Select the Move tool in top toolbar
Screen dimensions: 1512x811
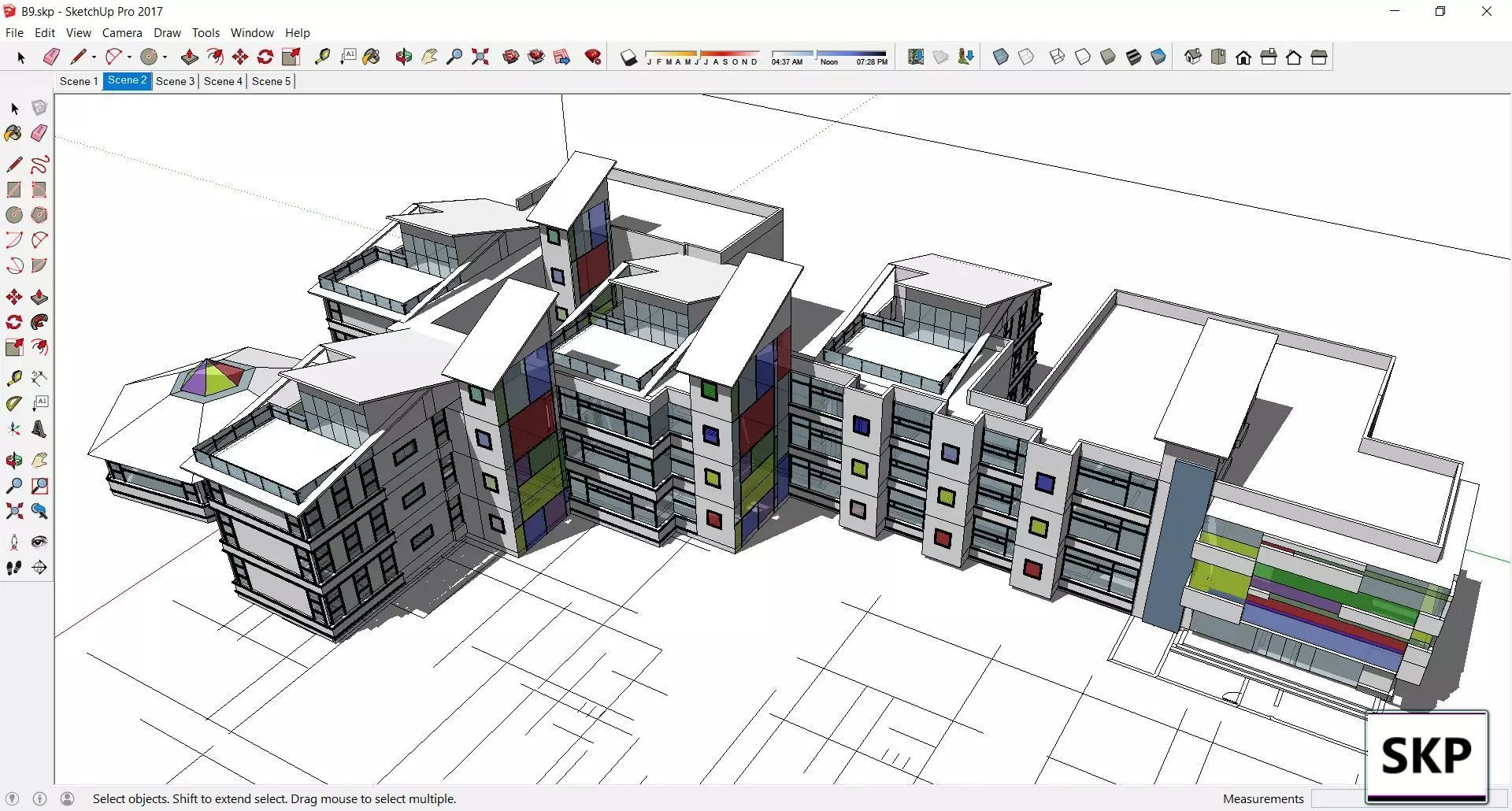[x=240, y=57]
